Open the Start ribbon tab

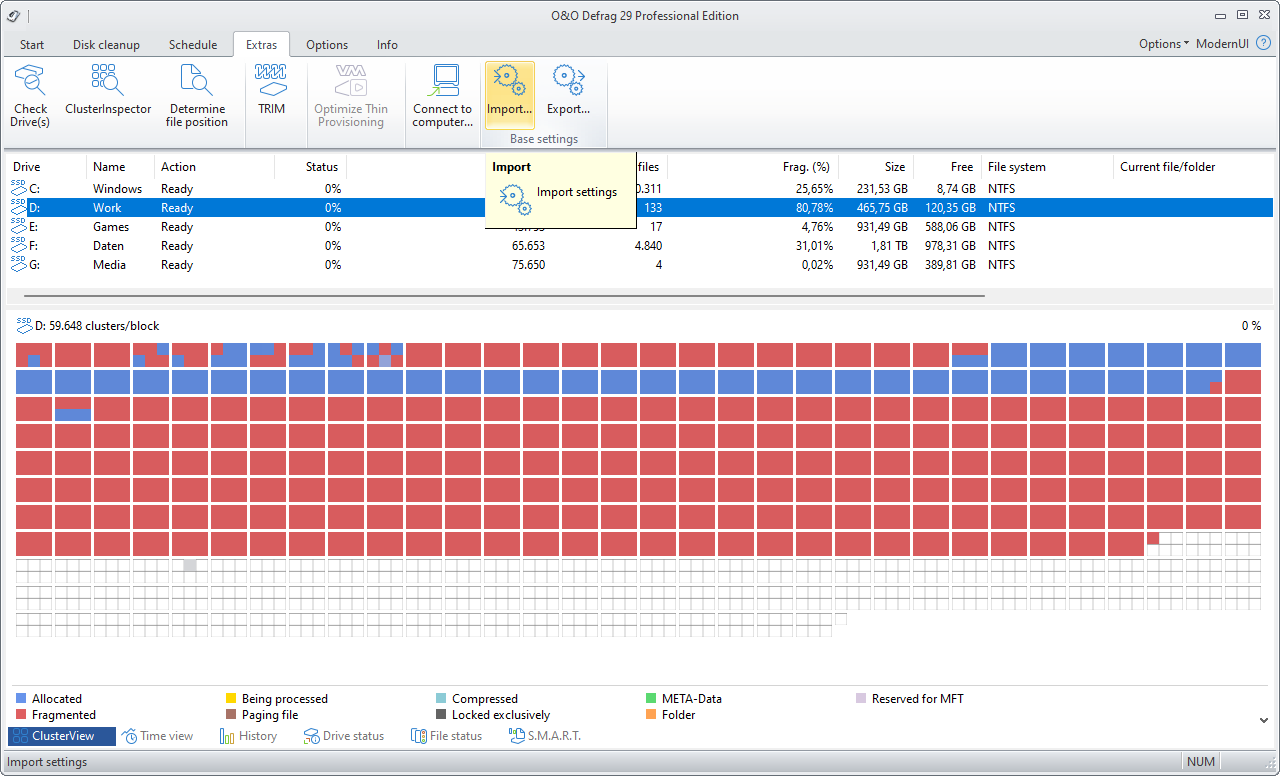coord(32,45)
